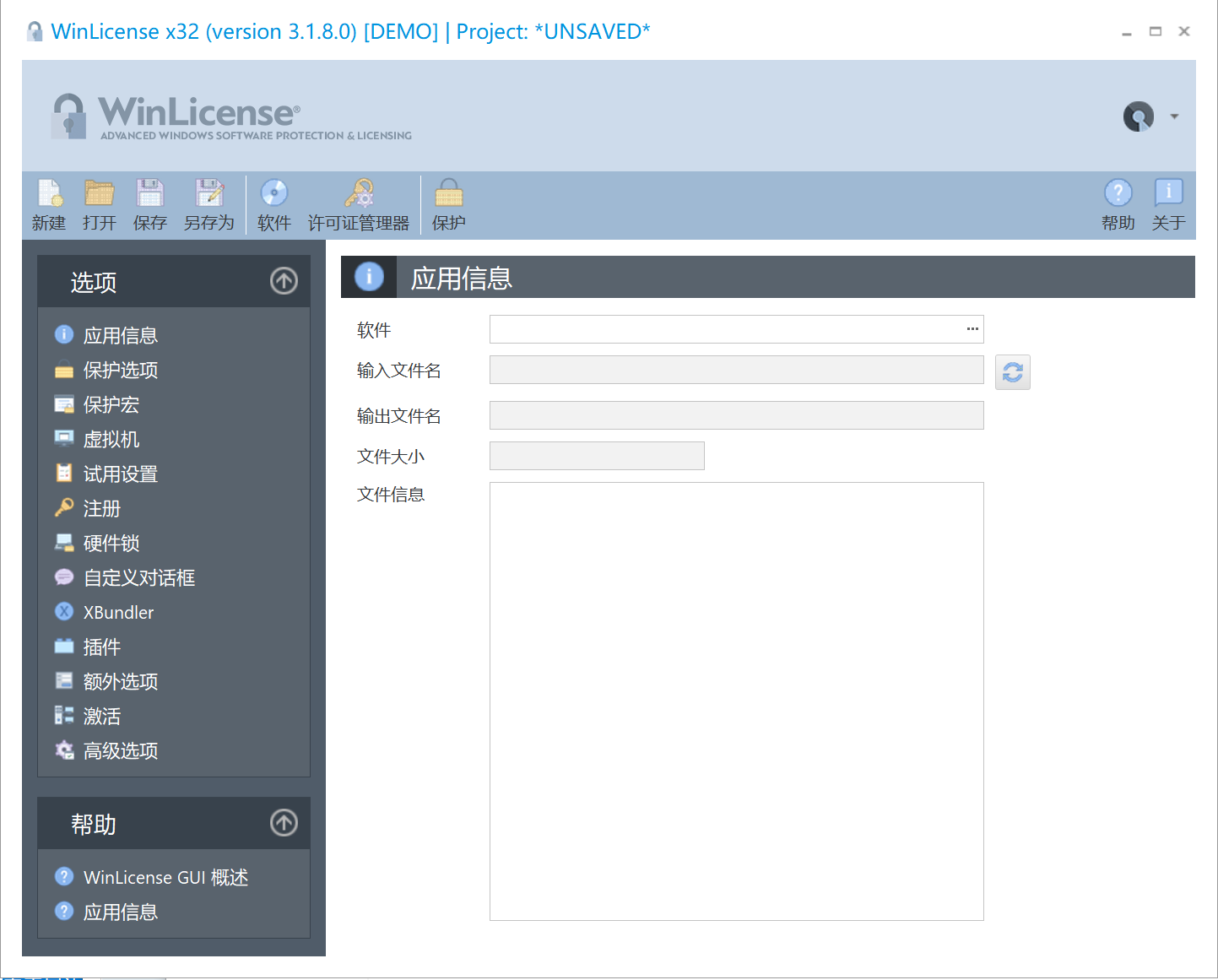Viewport: 1218px width, 980px height.
Task: Browse software with the ellipsis button
Action: pyautogui.click(x=972, y=329)
